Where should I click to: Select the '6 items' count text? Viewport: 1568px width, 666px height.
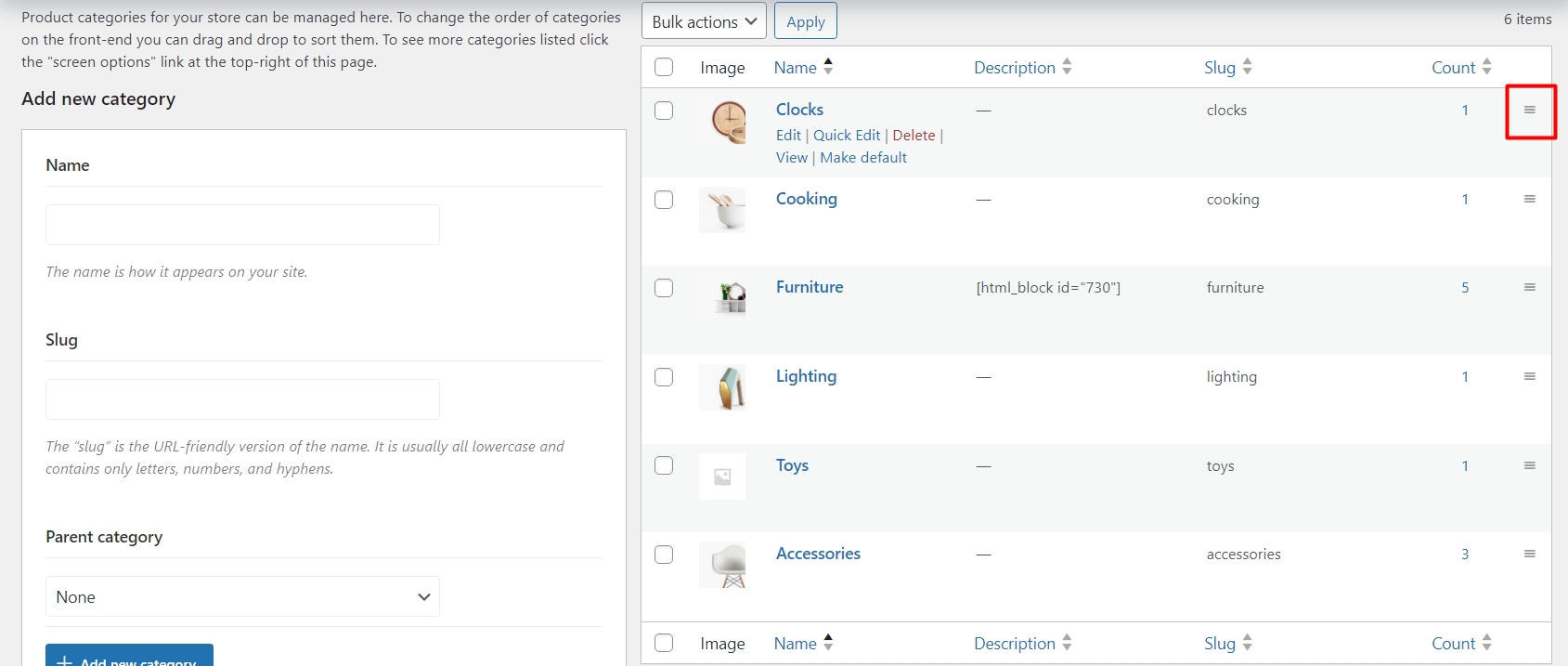tap(1527, 20)
